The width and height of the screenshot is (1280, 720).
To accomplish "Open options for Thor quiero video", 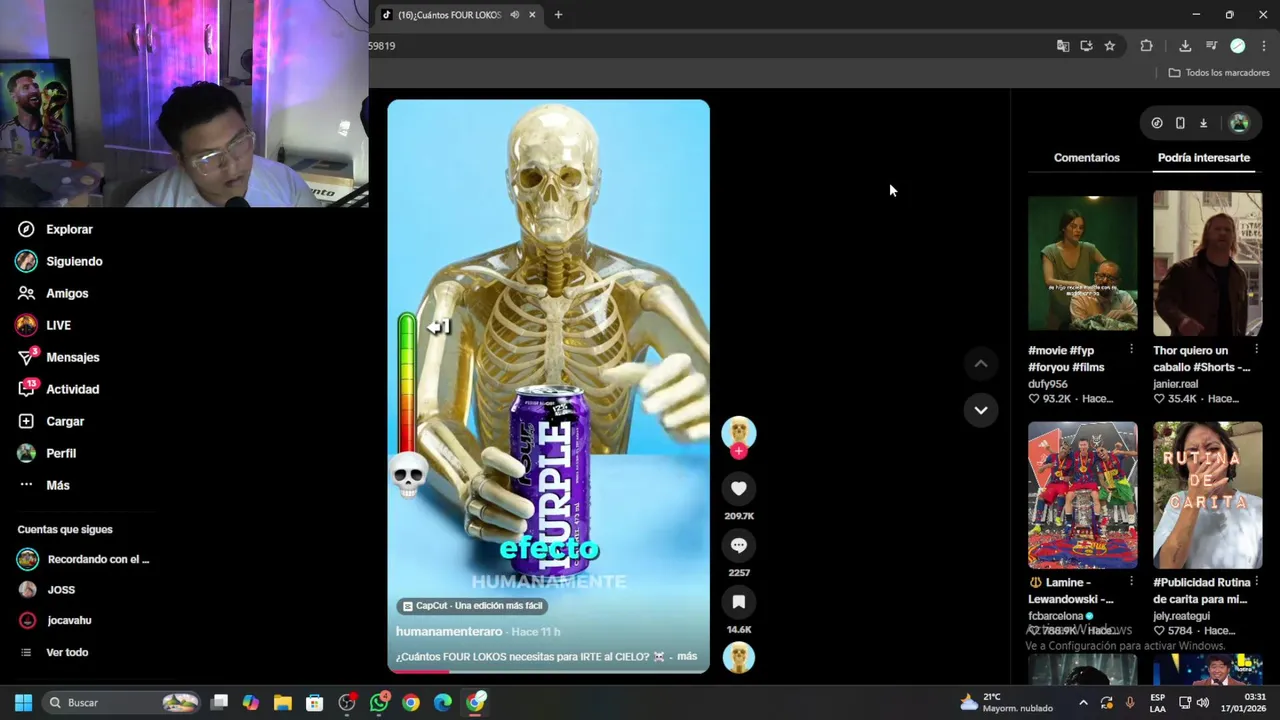I will 1256,349.
